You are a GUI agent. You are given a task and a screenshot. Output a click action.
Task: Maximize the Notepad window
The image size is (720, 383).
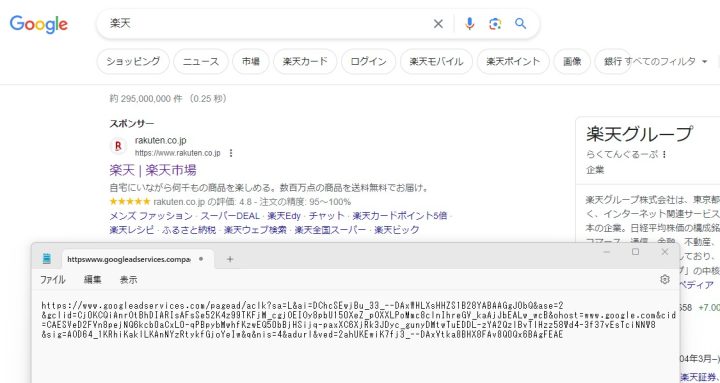point(636,252)
